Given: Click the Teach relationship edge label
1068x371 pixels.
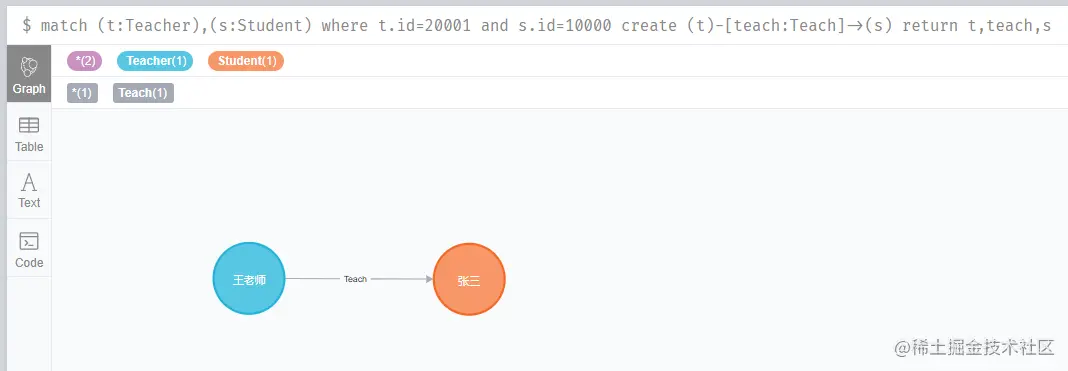Looking at the screenshot, I should click(x=356, y=279).
